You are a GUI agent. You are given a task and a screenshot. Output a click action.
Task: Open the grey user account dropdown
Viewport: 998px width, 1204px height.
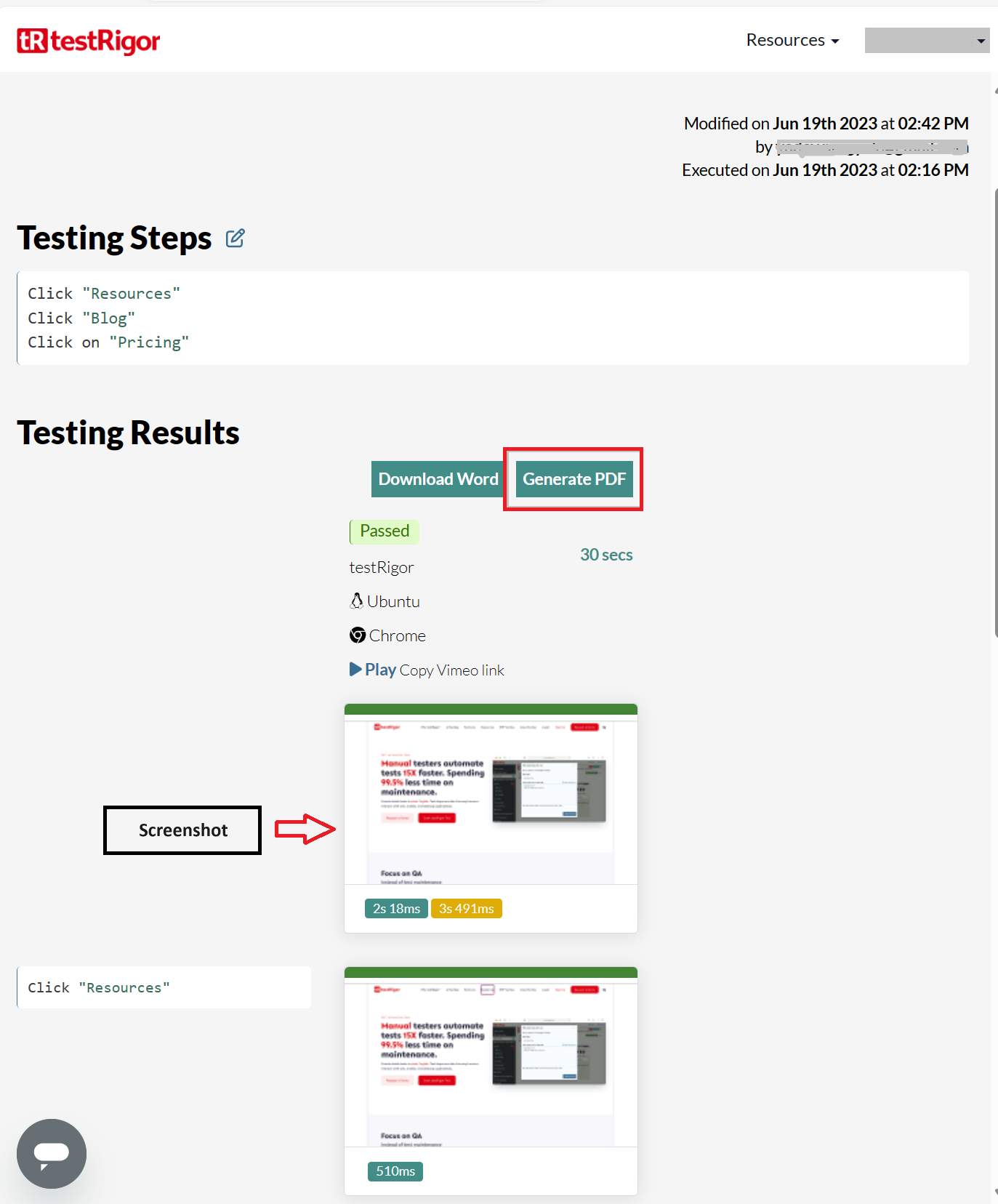point(926,41)
